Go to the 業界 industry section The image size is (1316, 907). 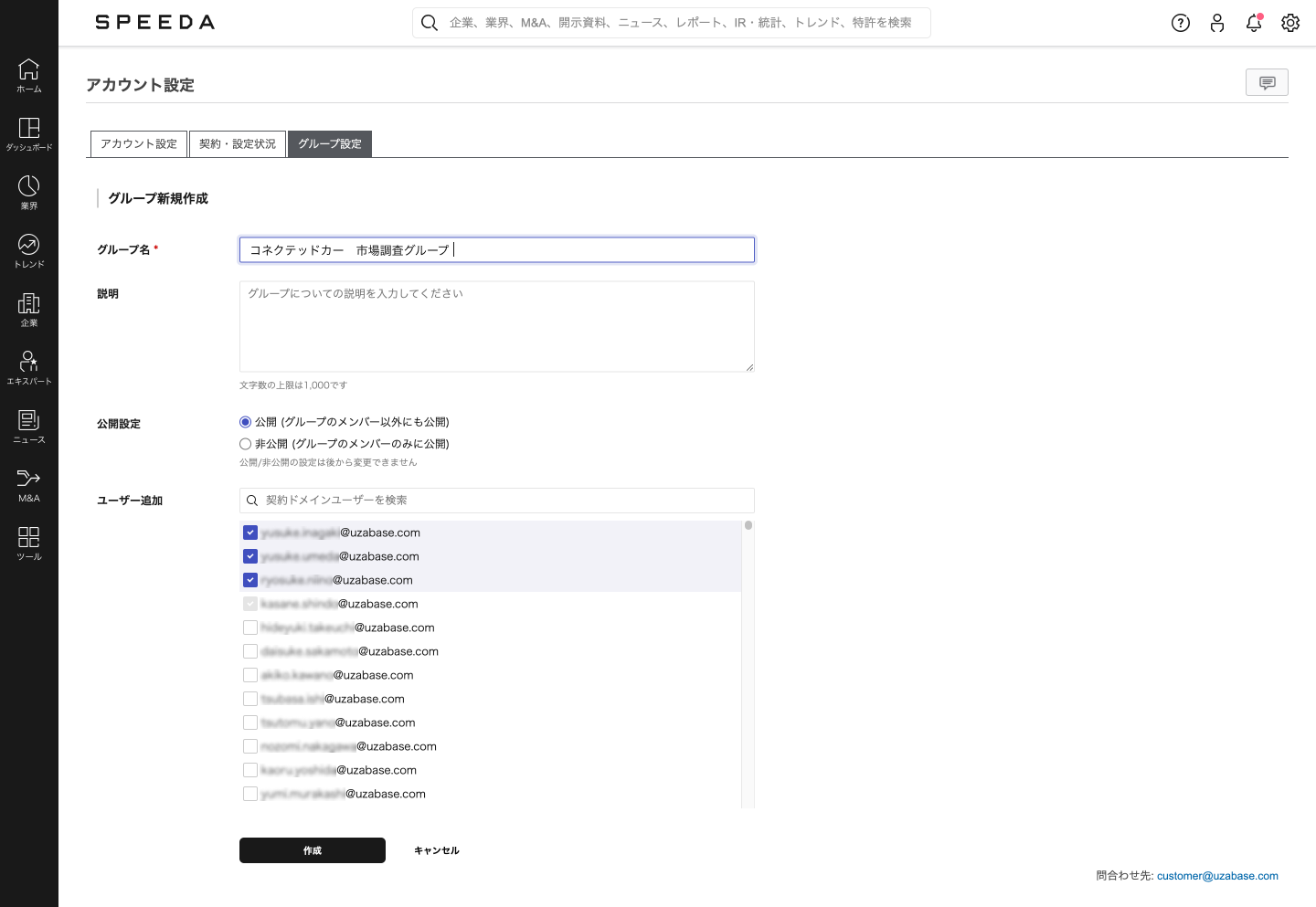(29, 192)
